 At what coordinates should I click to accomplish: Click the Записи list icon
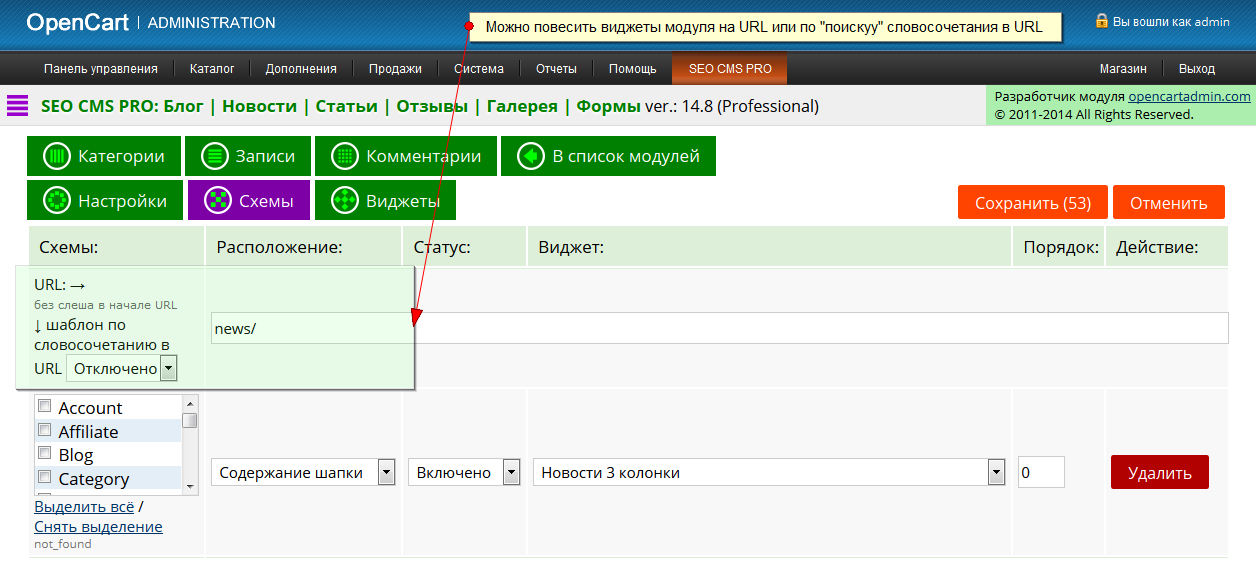tap(214, 156)
